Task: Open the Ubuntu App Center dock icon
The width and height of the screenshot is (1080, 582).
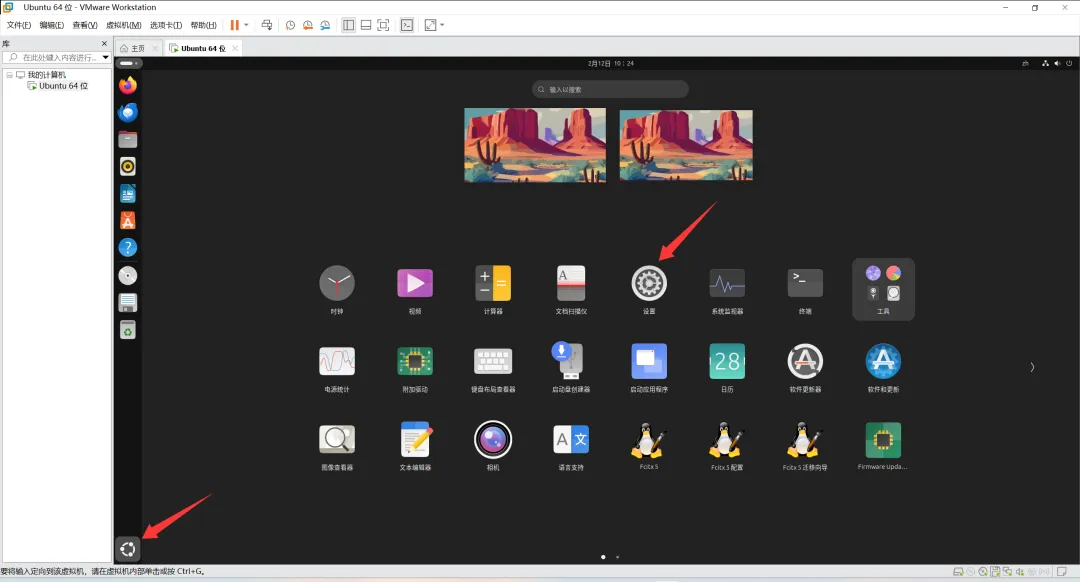Action: 127,220
